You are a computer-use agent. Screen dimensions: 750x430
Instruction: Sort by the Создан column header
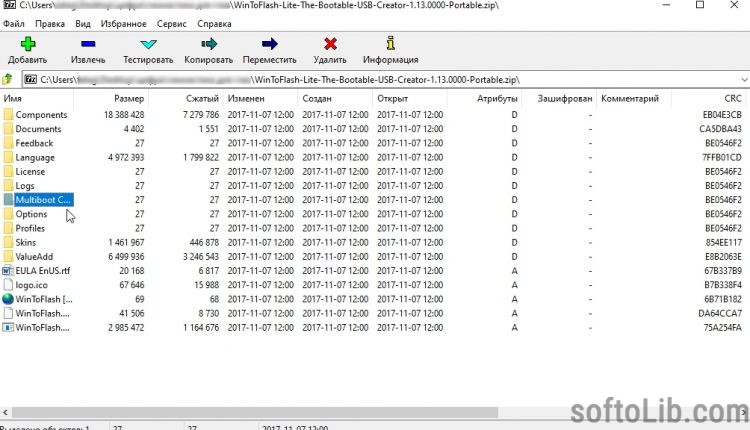pos(335,99)
